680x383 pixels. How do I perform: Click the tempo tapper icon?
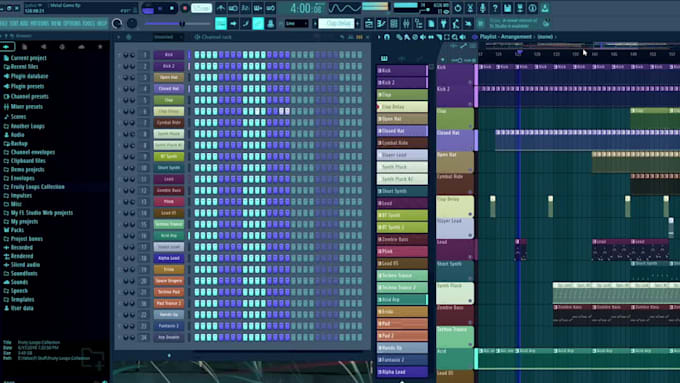point(456,23)
